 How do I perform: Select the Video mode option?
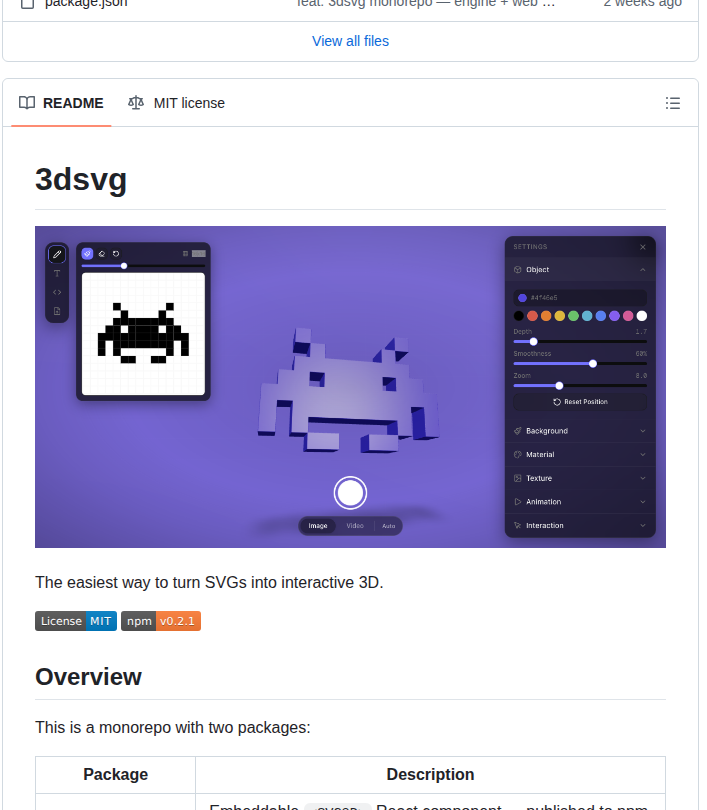pyautogui.click(x=355, y=526)
